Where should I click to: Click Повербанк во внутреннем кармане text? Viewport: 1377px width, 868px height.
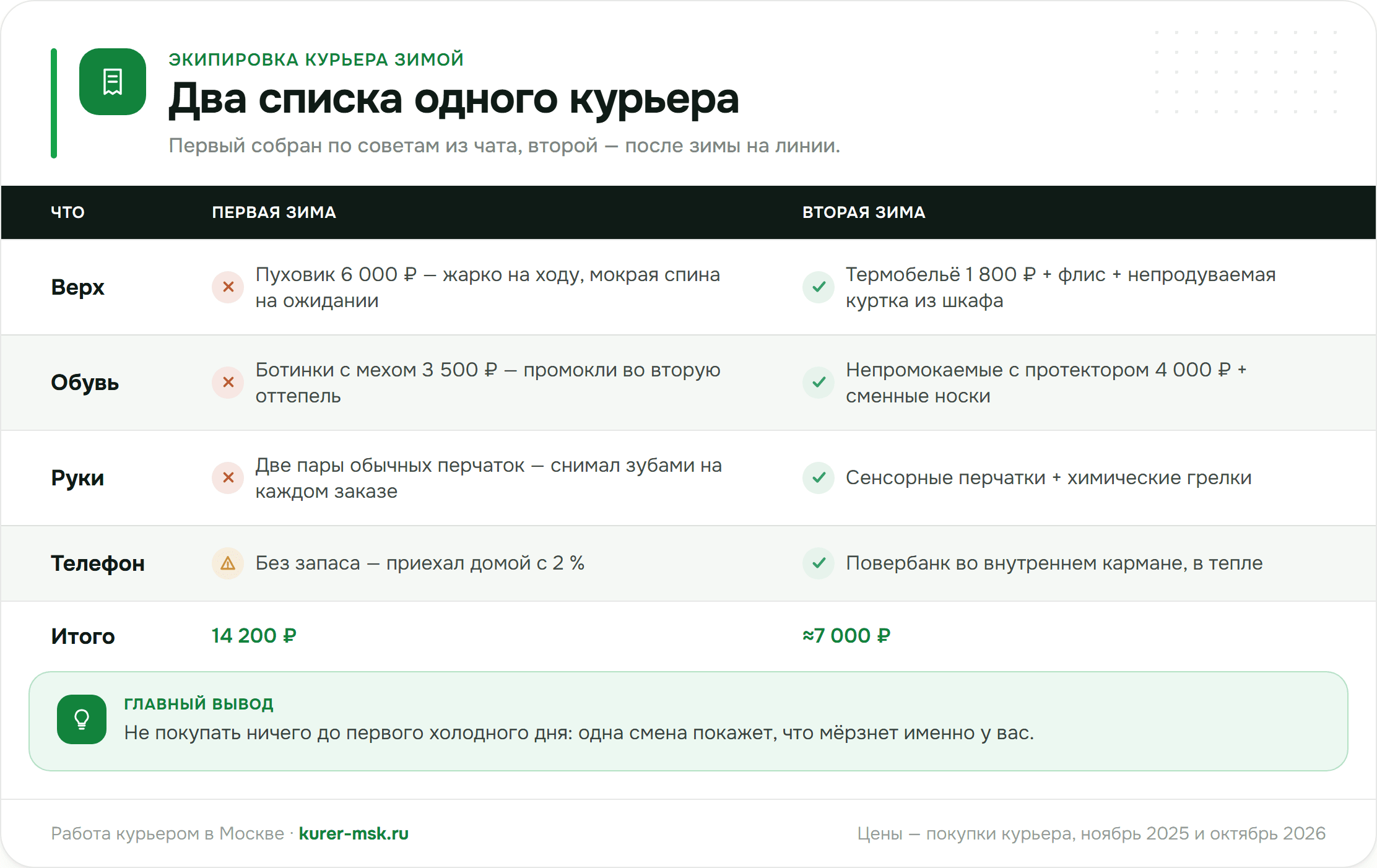pyautogui.click(x=1054, y=563)
